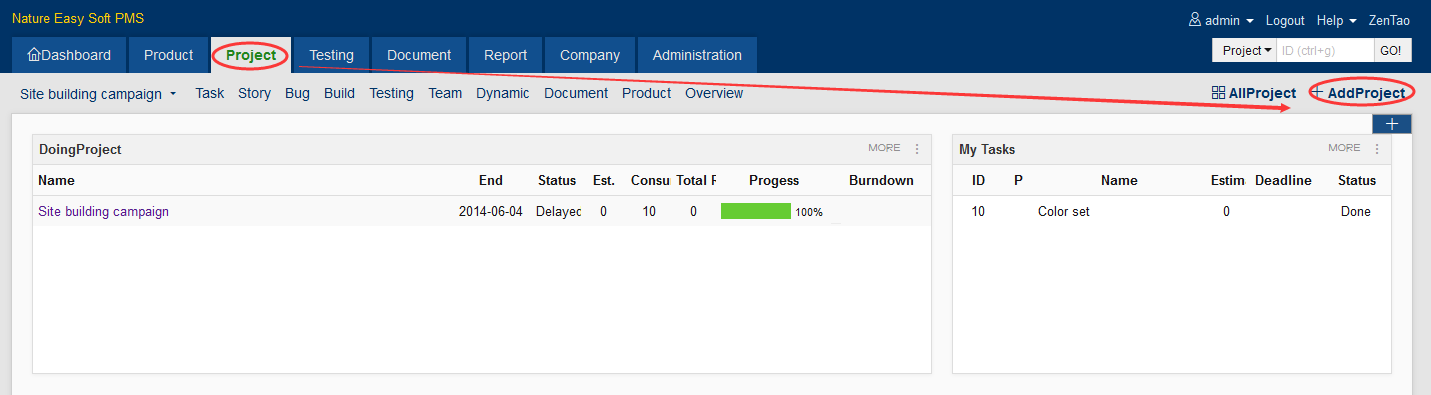Click the admin user icon
Image resolution: width=1431 pixels, height=395 pixels.
tap(1194, 20)
